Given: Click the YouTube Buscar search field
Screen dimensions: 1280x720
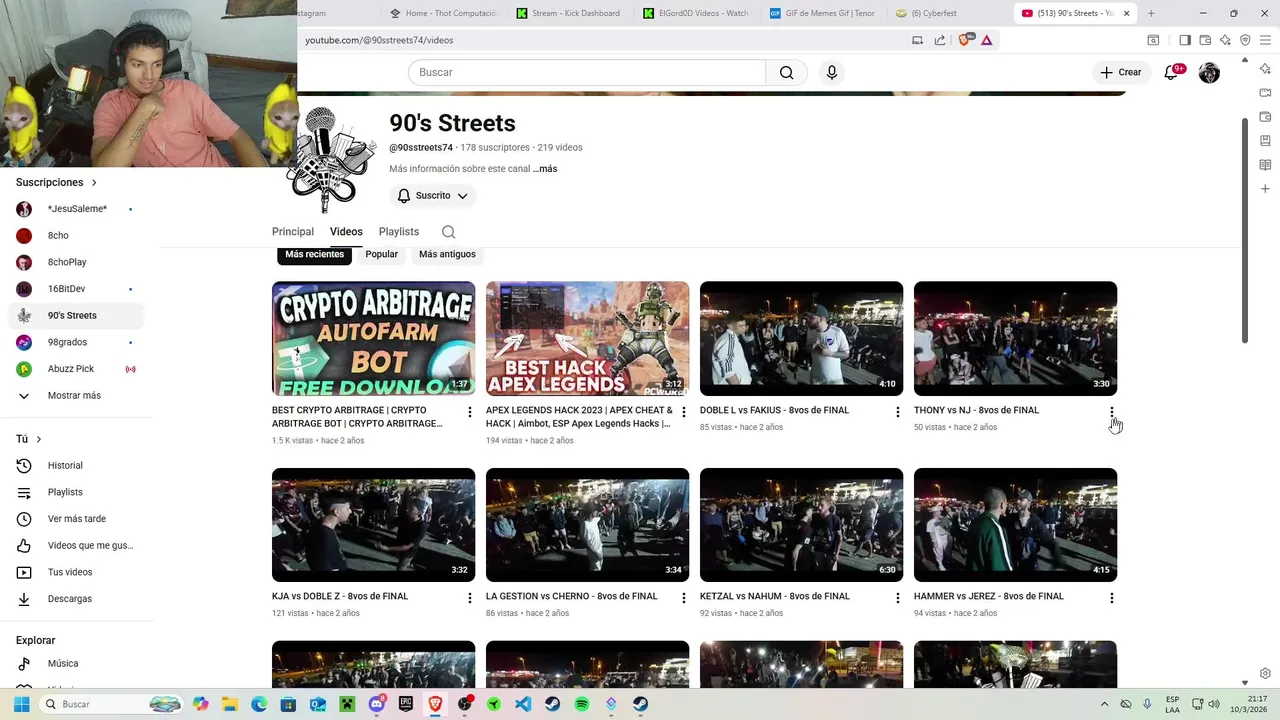Looking at the screenshot, I should 587,72.
